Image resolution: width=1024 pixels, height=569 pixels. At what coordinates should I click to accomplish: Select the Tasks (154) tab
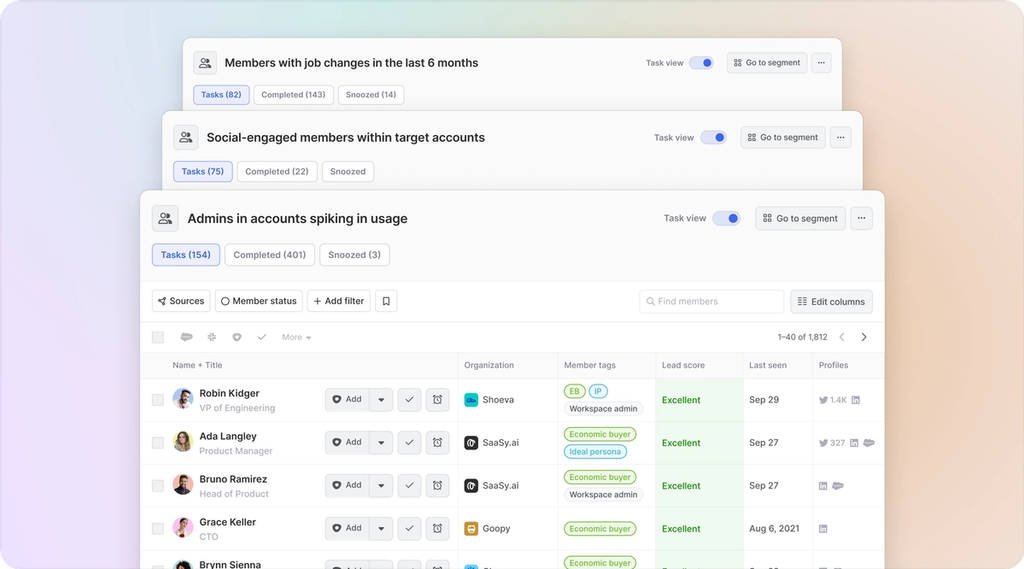pyautogui.click(x=186, y=255)
